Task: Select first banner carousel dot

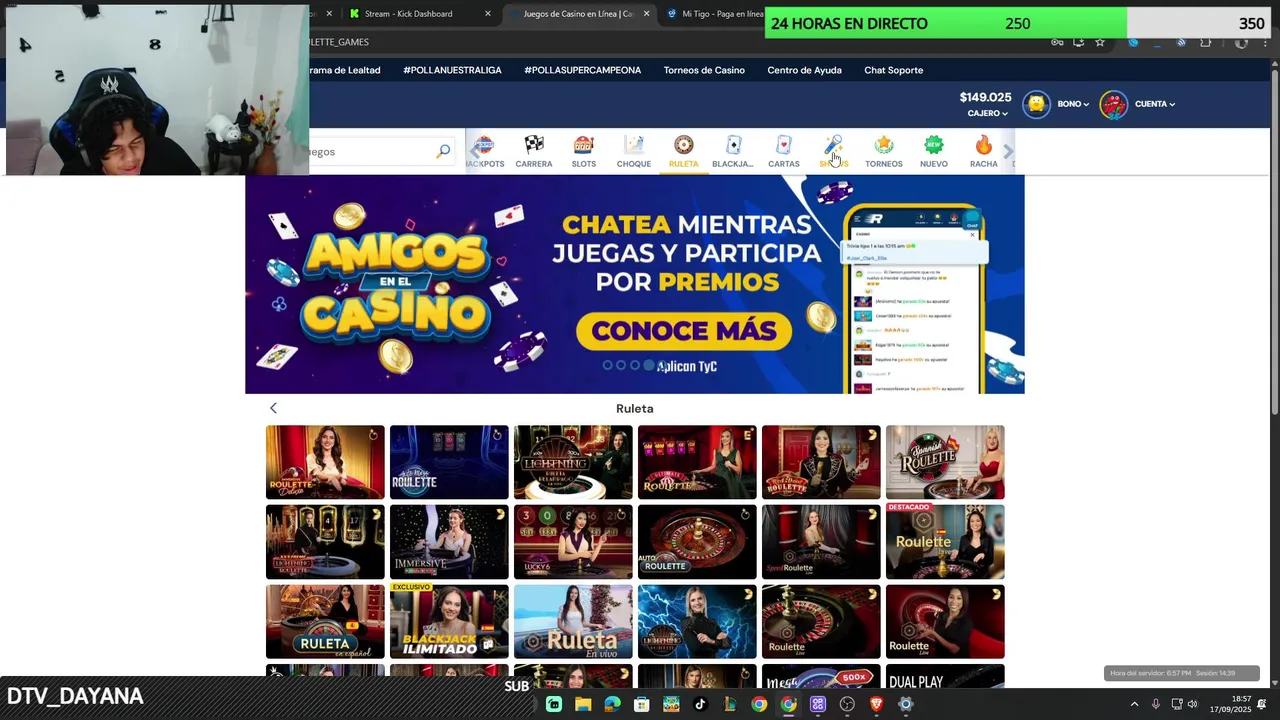Action: click(x=607, y=365)
